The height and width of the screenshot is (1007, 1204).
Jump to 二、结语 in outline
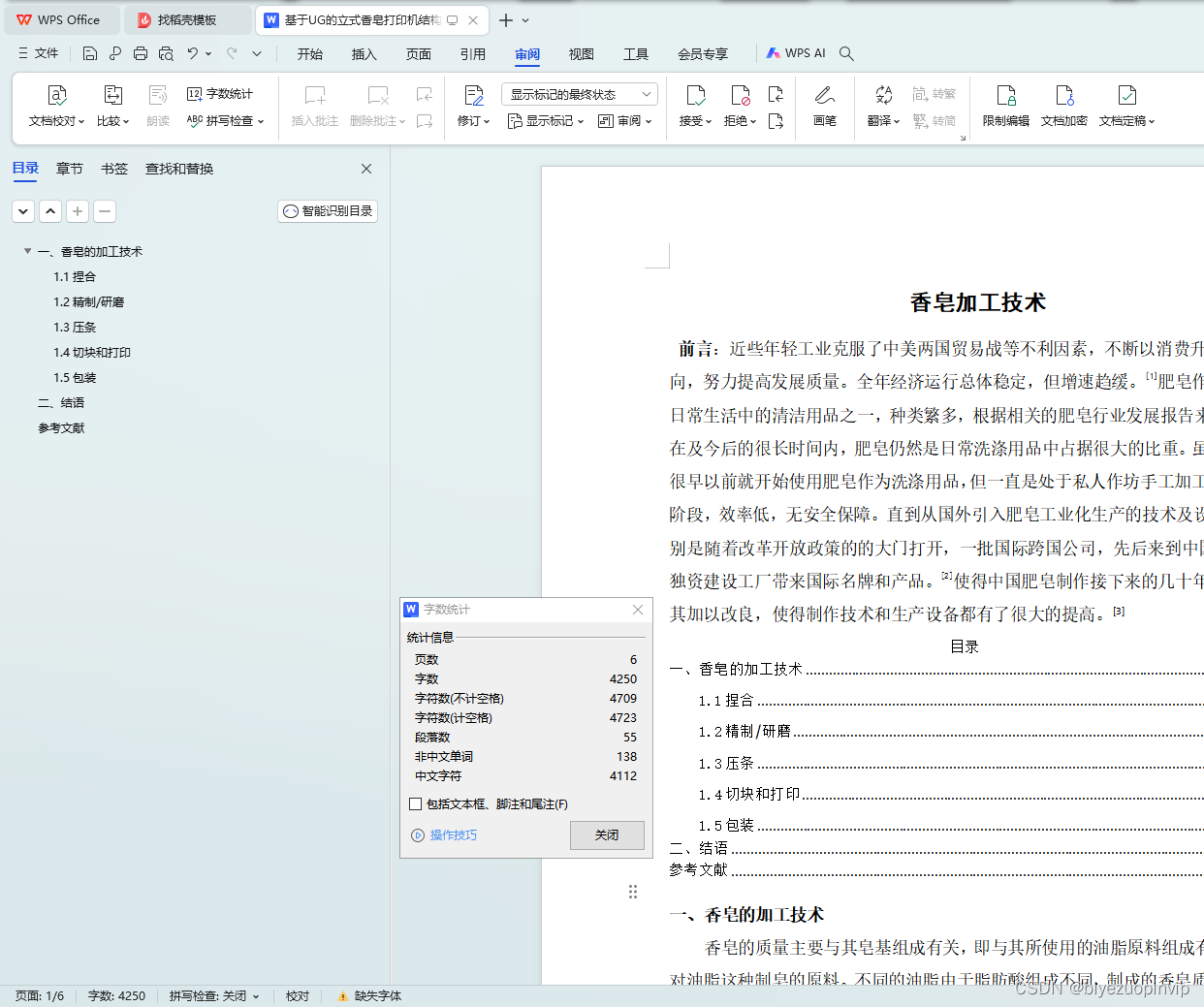pos(61,402)
